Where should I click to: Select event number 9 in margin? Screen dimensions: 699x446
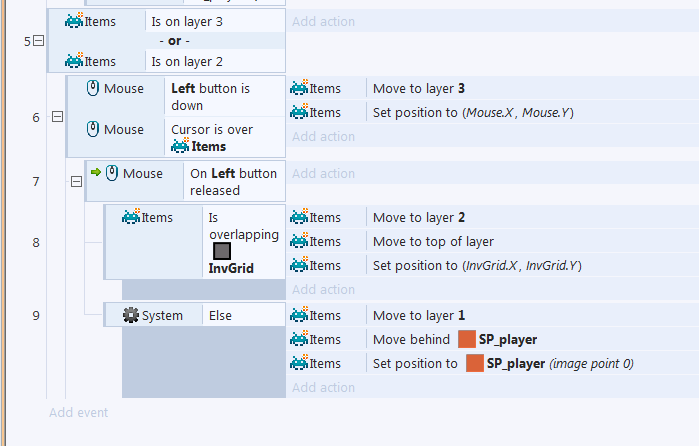click(36, 316)
